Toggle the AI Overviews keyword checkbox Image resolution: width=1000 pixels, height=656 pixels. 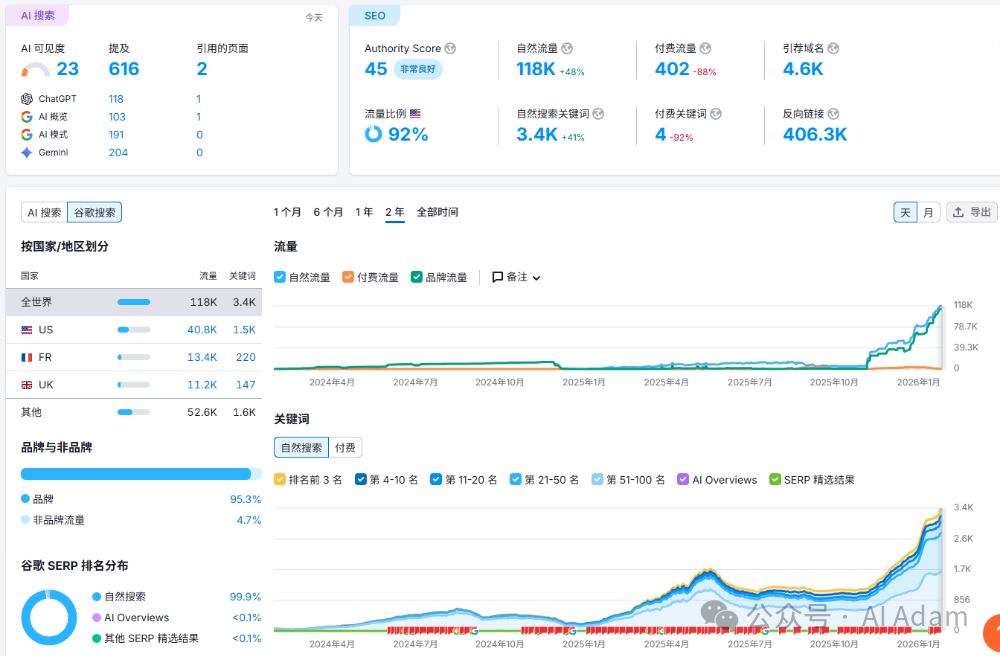[x=681, y=479]
